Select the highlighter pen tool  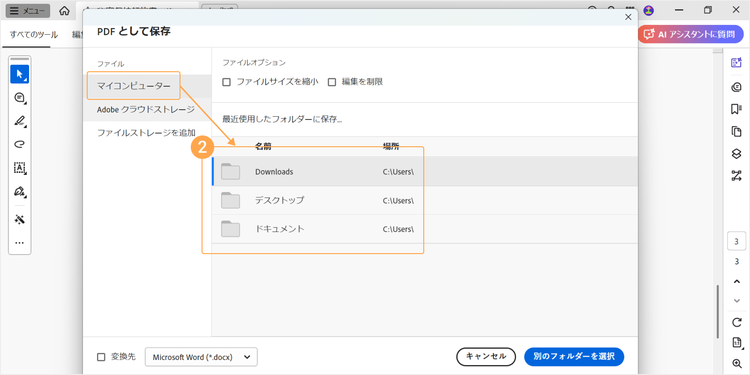point(20,121)
